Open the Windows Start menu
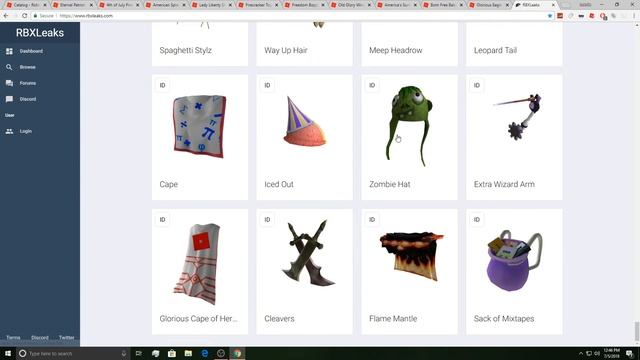The width and height of the screenshot is (640, 360). [8, 353]
